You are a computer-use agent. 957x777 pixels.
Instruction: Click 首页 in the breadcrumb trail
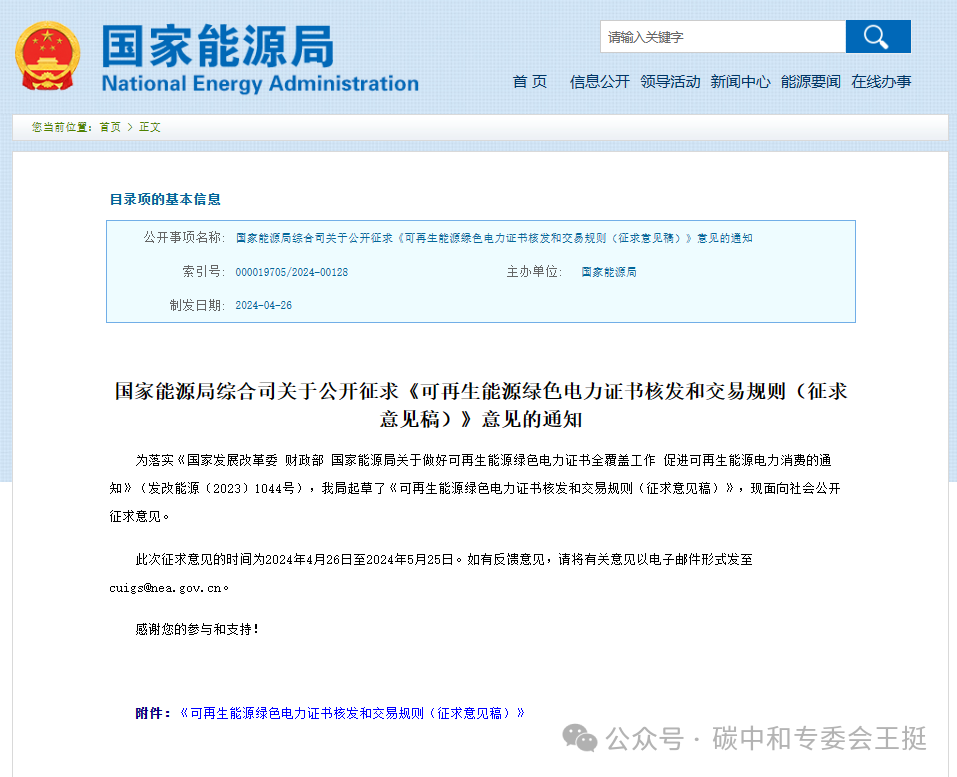pos(108,127)
